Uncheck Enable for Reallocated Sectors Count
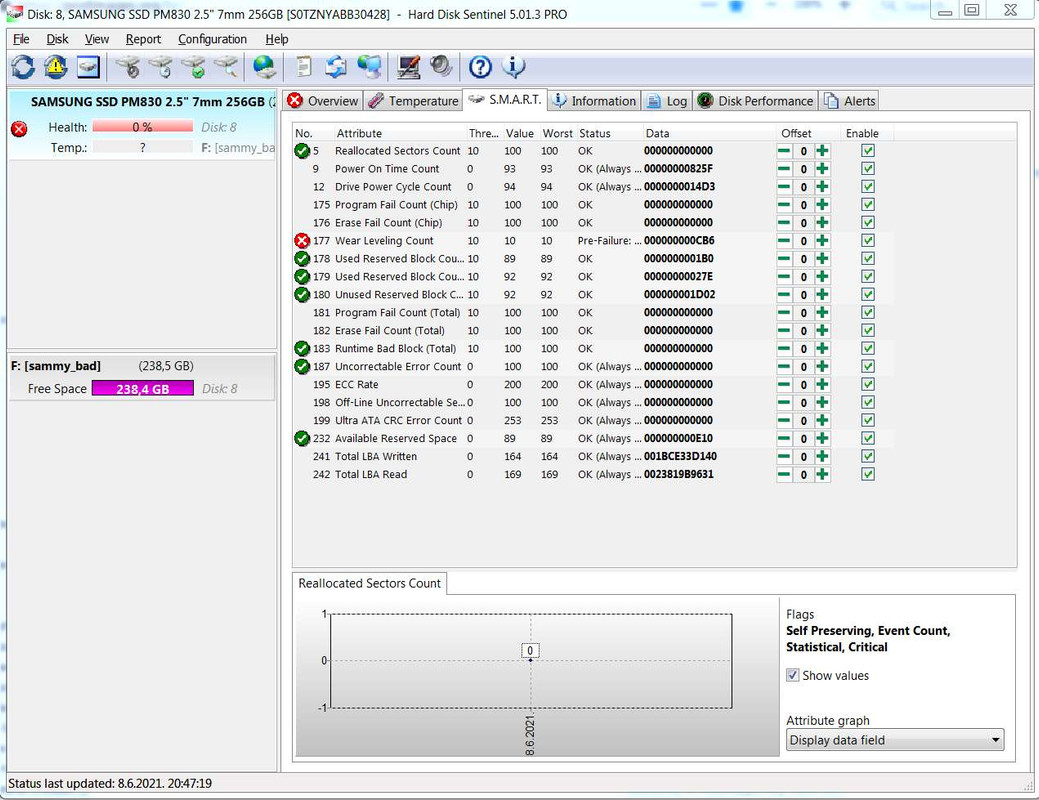The width and height of the screenshot is (1039, 800). 867,150
